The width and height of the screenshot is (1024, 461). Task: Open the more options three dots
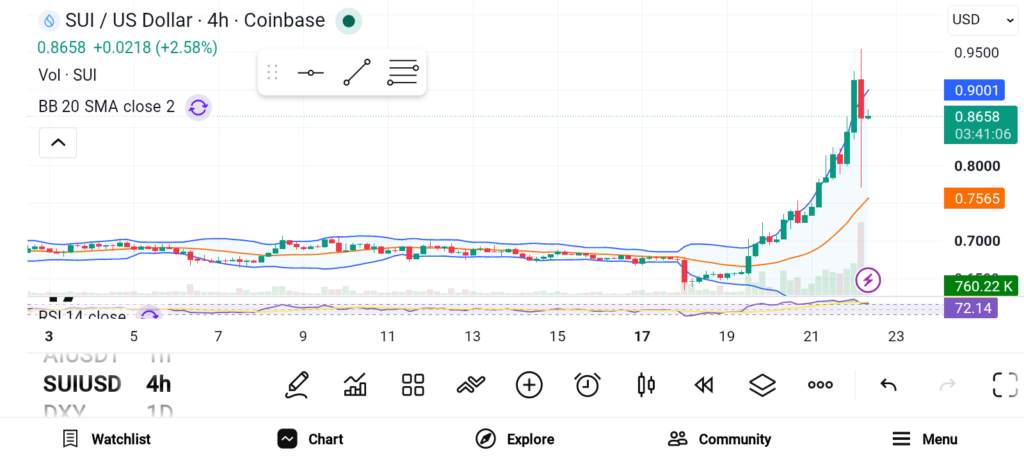820,385
